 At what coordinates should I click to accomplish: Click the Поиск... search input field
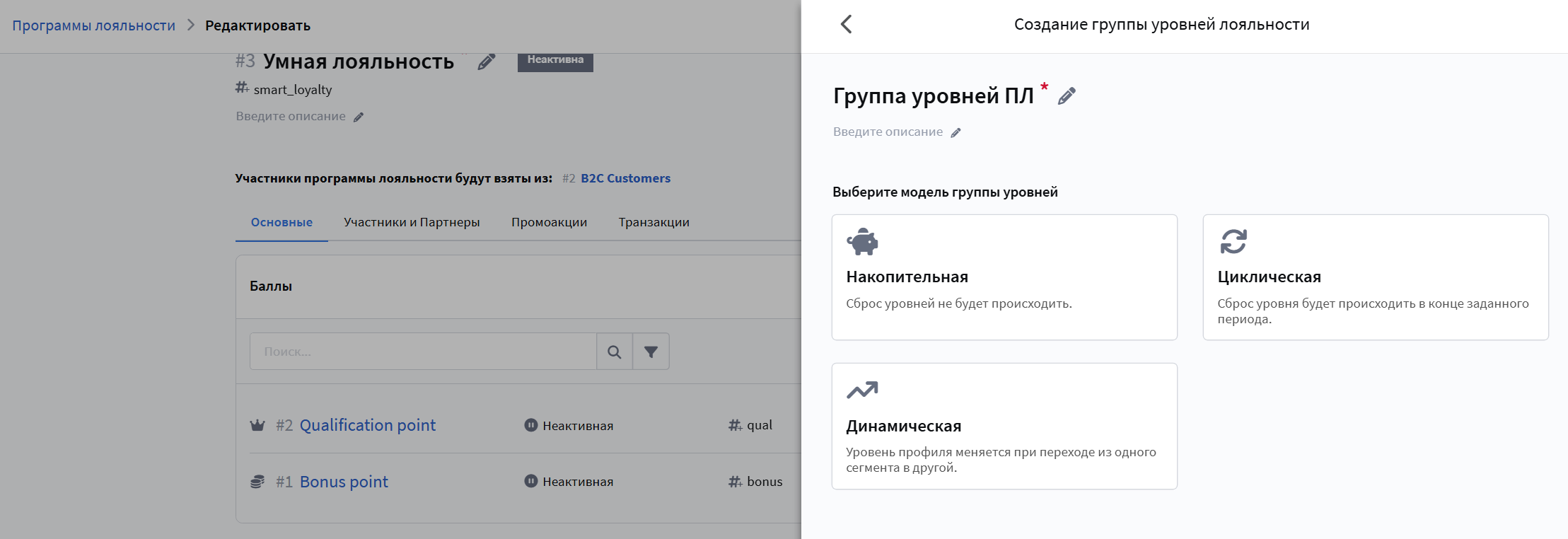click(423, 352)
